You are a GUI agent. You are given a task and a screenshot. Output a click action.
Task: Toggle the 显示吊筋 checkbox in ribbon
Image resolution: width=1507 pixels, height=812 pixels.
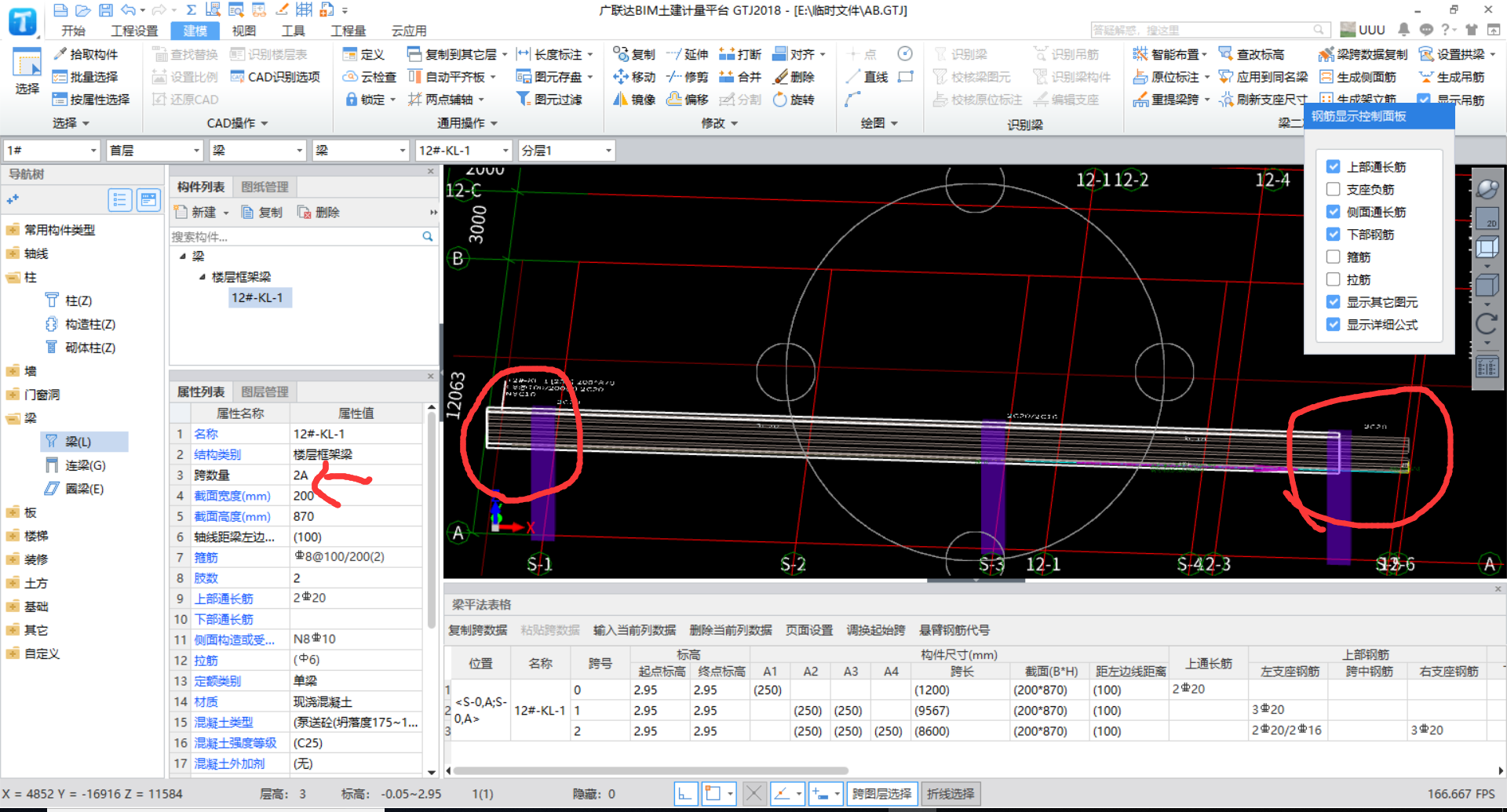pos(1424,100)
